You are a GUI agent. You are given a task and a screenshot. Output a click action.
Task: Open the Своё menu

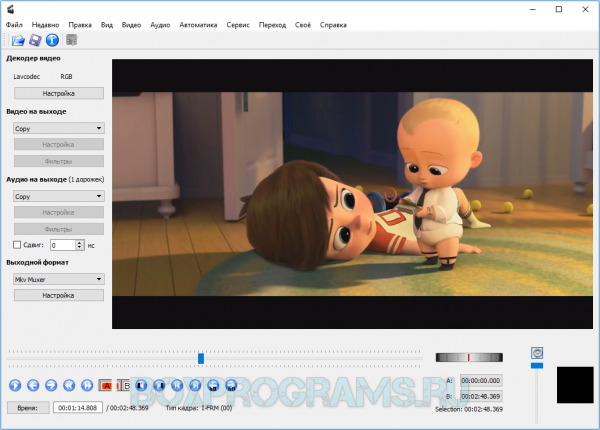tap(303, 25)
